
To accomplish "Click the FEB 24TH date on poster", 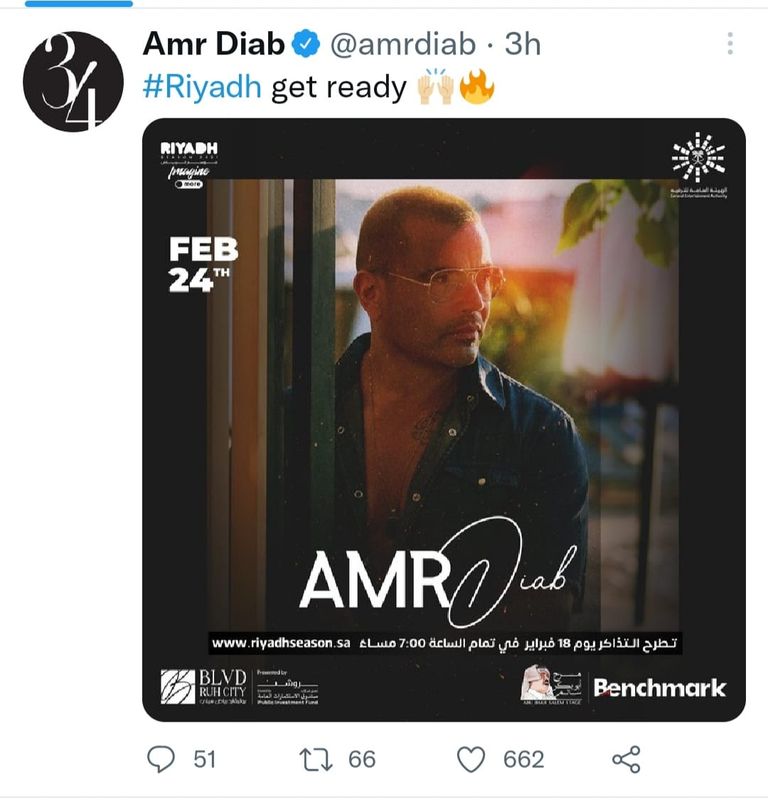I will pyautogui.click(x=204, y=264).
